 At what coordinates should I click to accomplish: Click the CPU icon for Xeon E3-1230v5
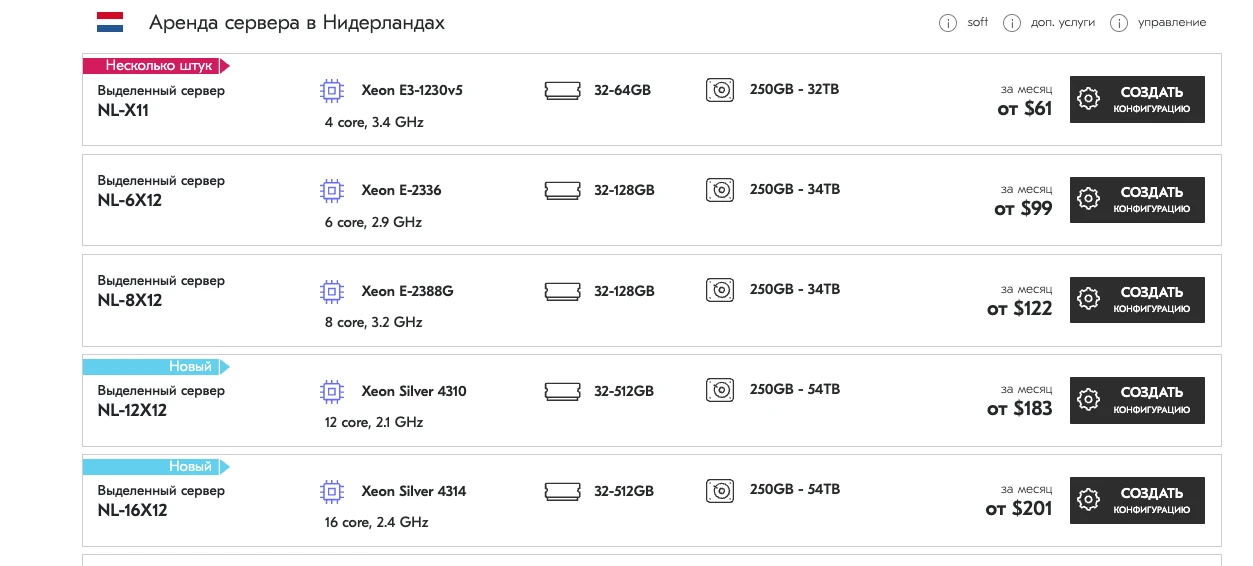331,91
